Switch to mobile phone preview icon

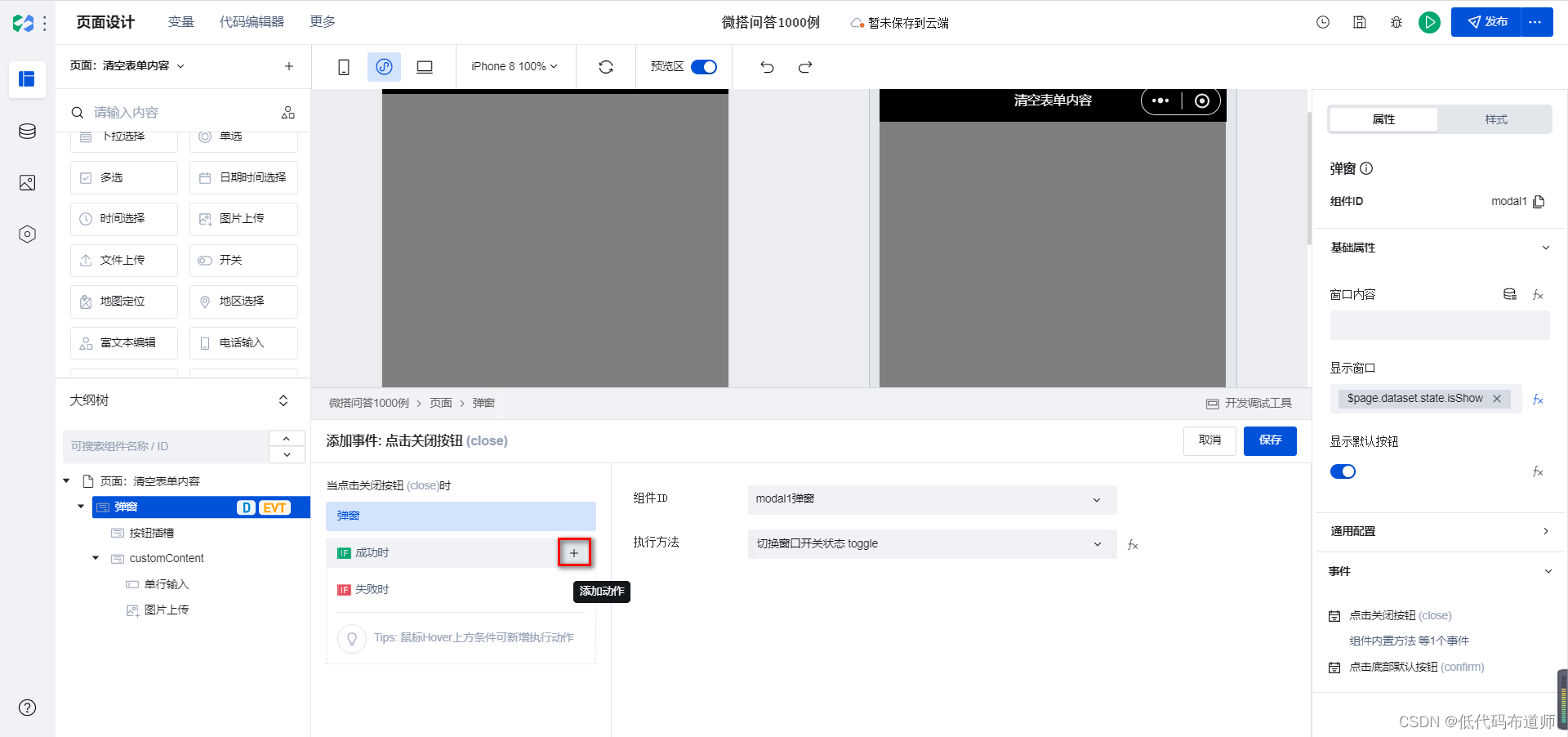344,67
